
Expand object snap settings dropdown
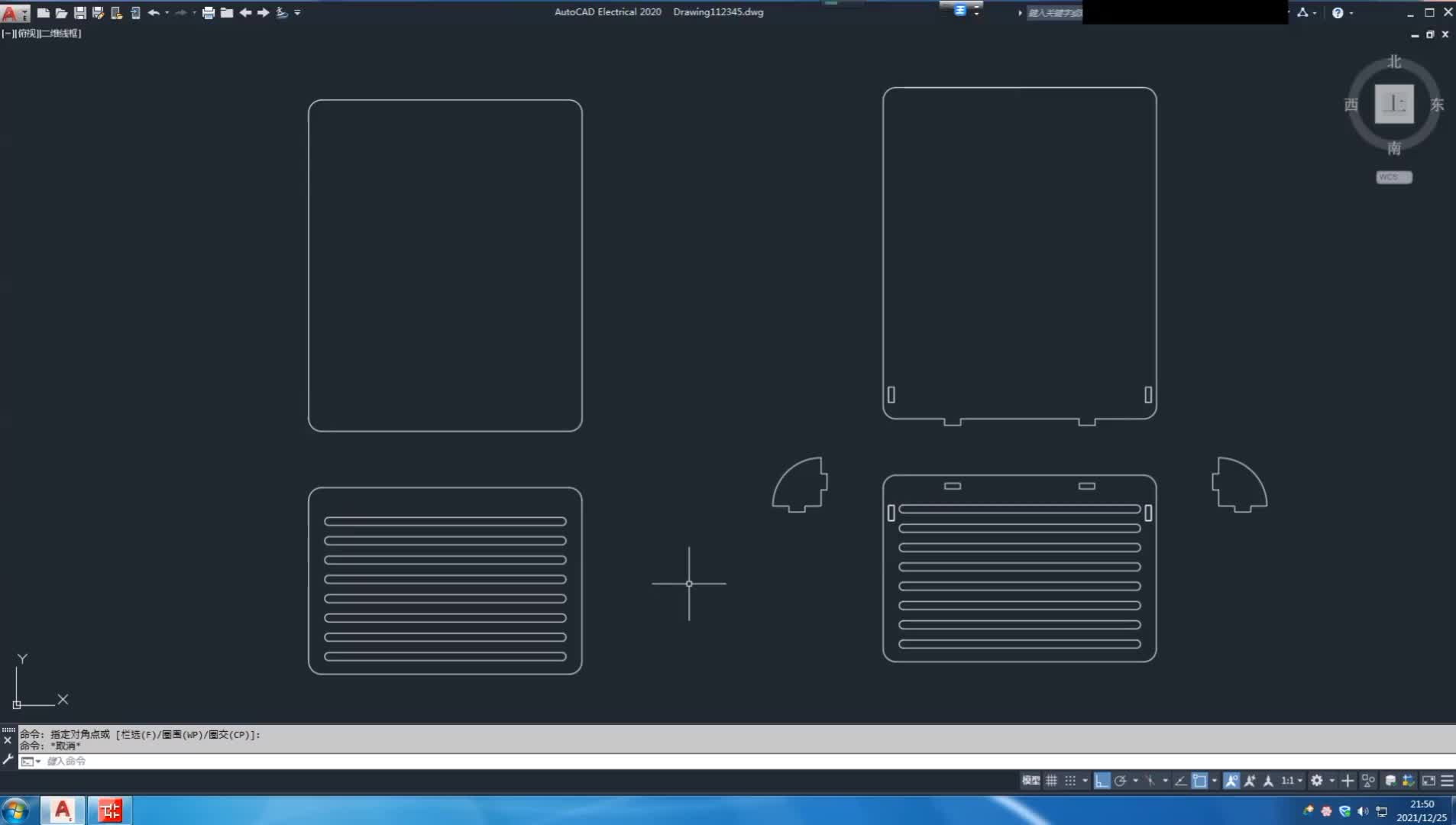pos(1215,781)
